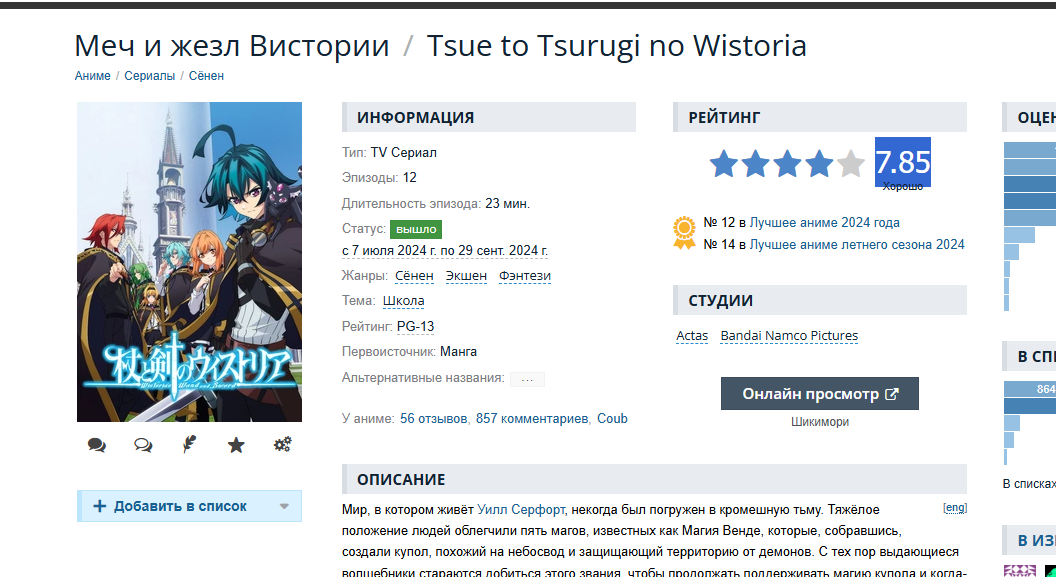Expand the Добавить в список dropdown arrow
This screenshot has height=577, width=1056.
click(284, 506)
